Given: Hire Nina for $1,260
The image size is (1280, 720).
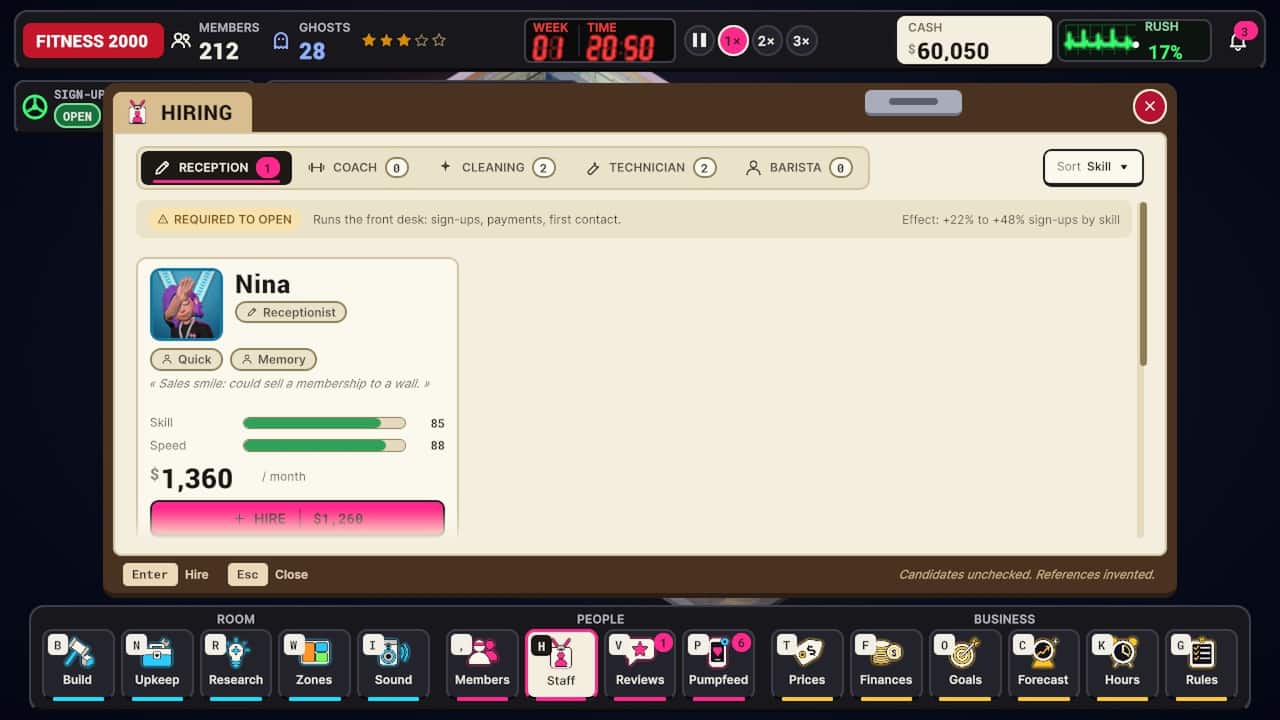Looking at the screenshot, I should coord(297,518).
